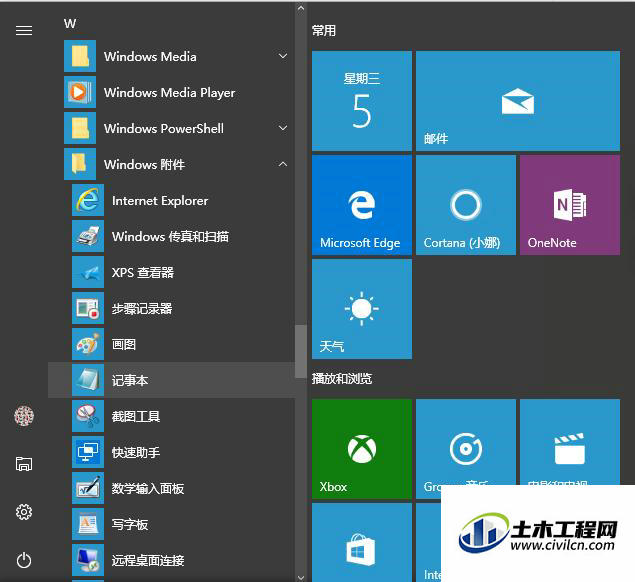Viewport: 635px width, 582px height.
Task: Open Internet Explorer icon
Action: 88,200
